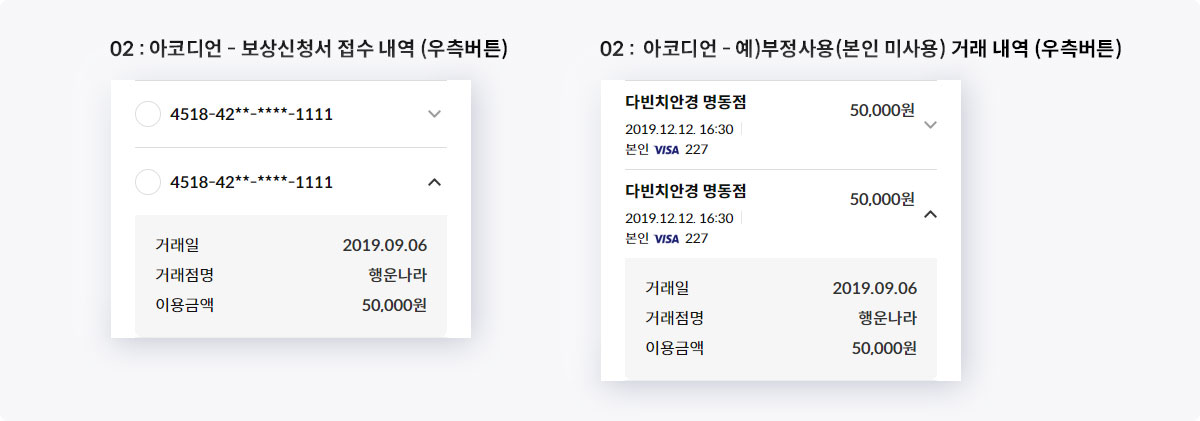Collapse the lower 다빈치안경 명동점 transaction chevron

(x=930, y=213)
